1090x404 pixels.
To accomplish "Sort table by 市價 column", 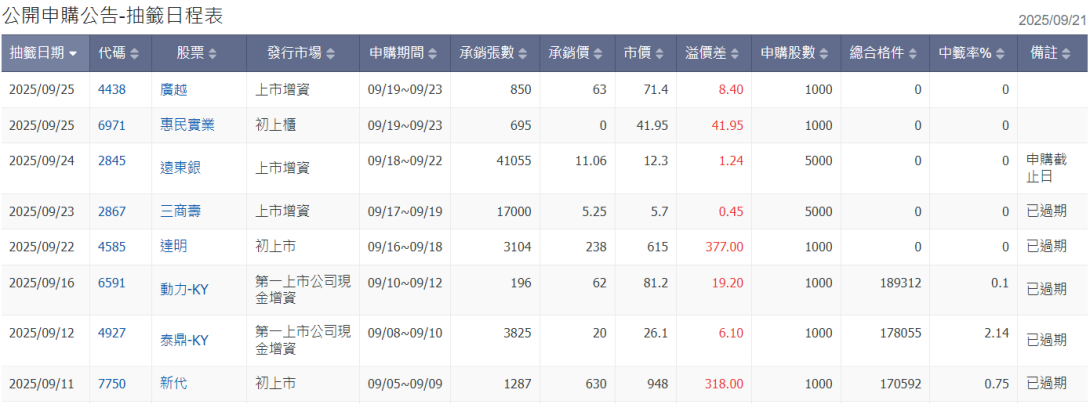I will (x=645, y=53).
